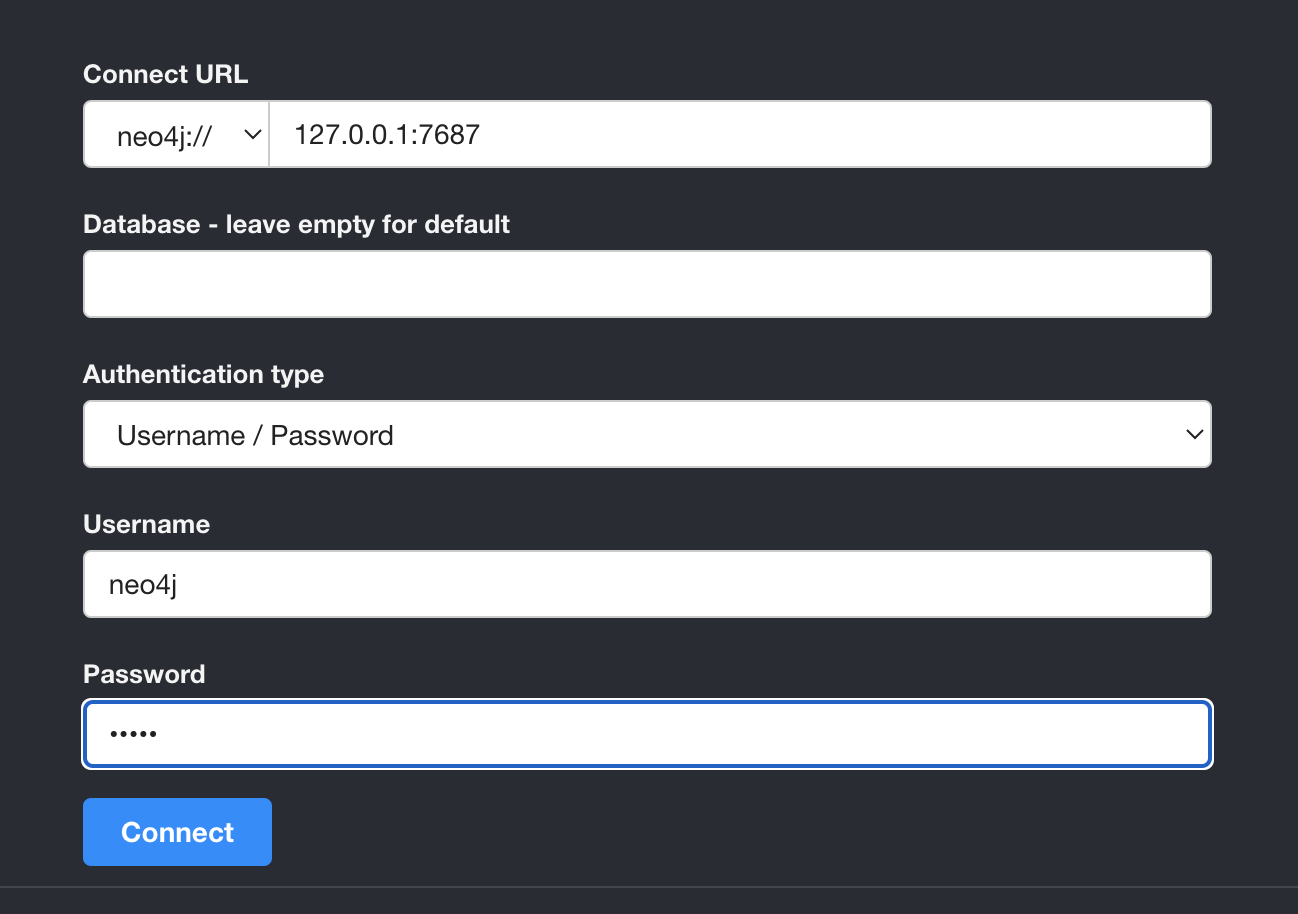Open the Authentication type dropdown
The image size is (1298, 914).
647,434
